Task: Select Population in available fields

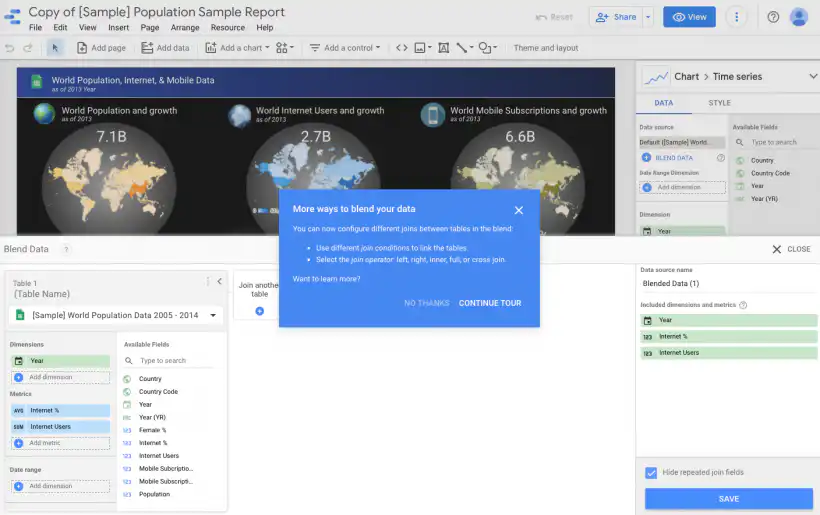Action: pyautogui.click(x=154, y=495)
